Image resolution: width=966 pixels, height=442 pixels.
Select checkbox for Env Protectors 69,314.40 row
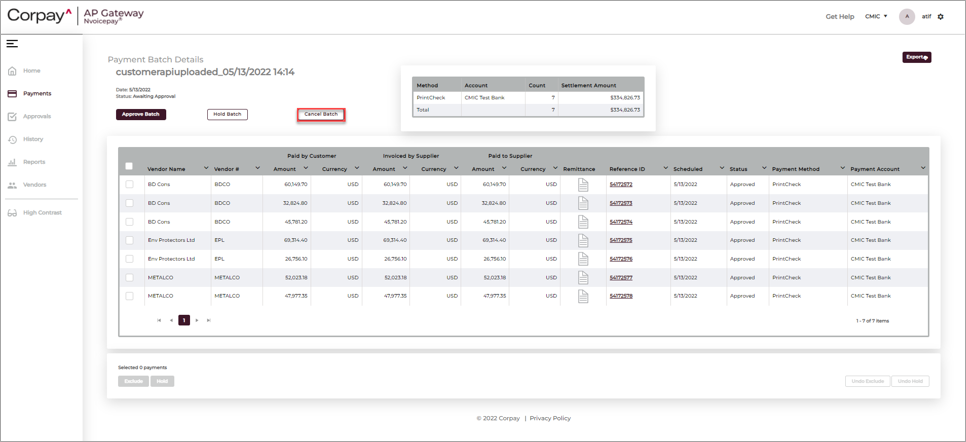[x=129, y=241]
